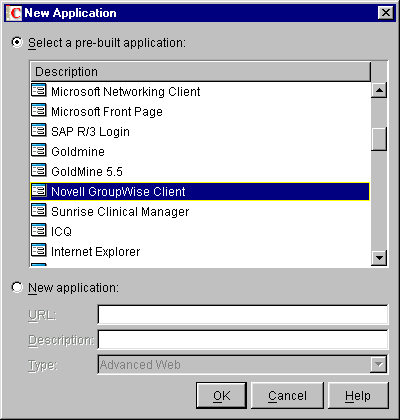Click the Description column header
This screenshot has width=400, height=420.
(201, 72)
